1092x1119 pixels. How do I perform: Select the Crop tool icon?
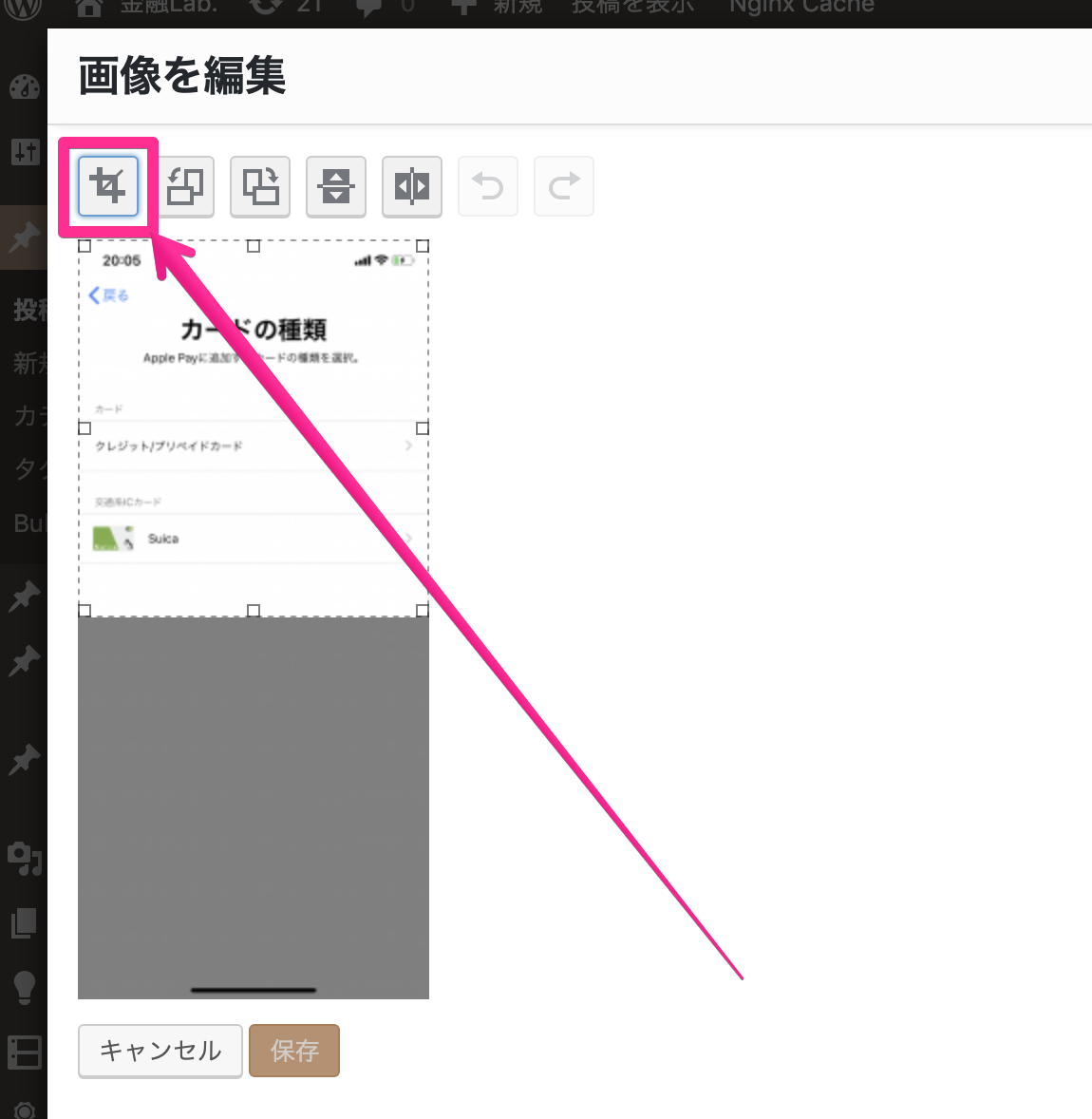pyautogui.click(x=107, y=186)
